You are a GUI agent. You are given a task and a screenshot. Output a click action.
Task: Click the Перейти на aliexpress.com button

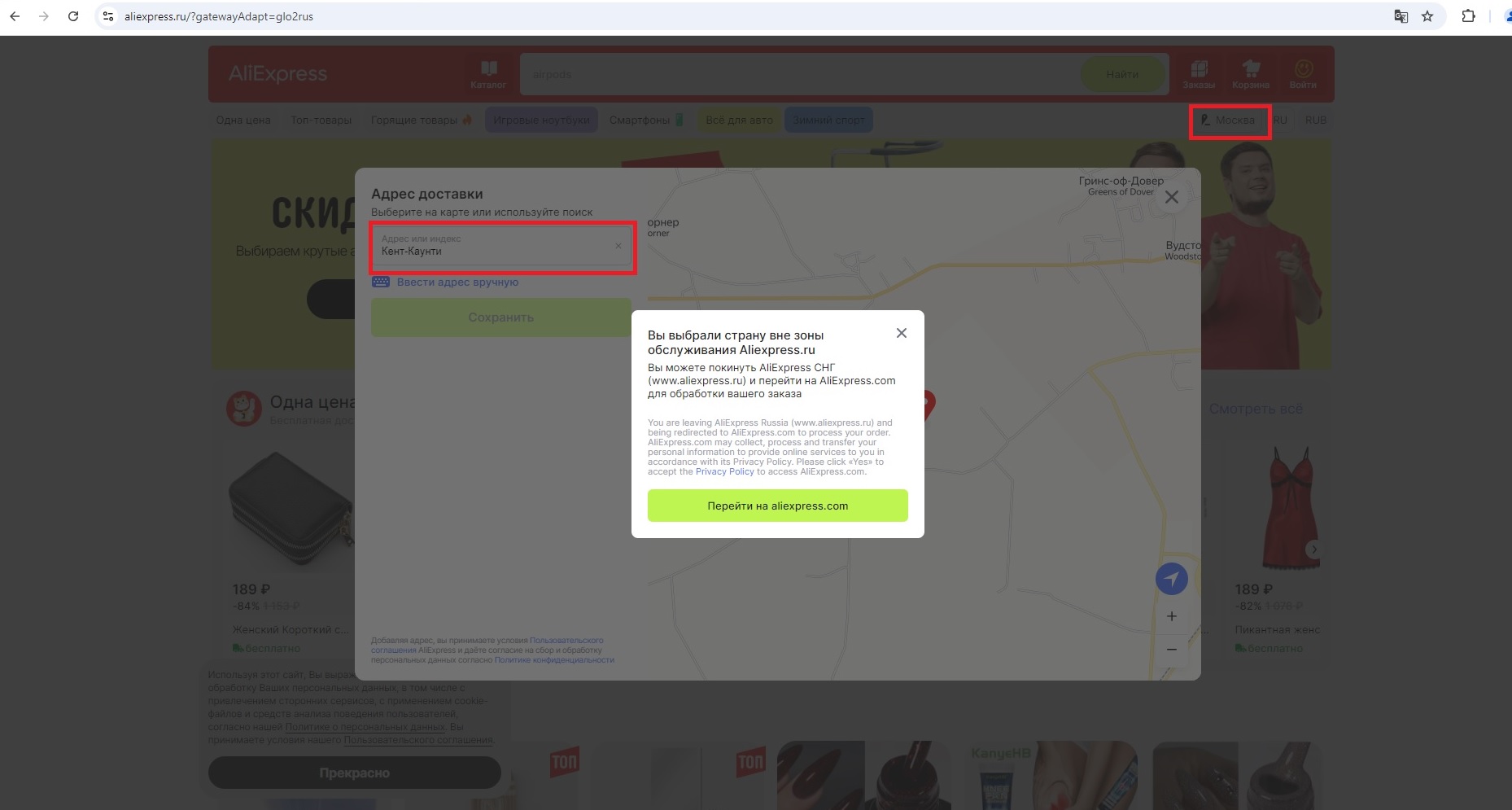778,506
